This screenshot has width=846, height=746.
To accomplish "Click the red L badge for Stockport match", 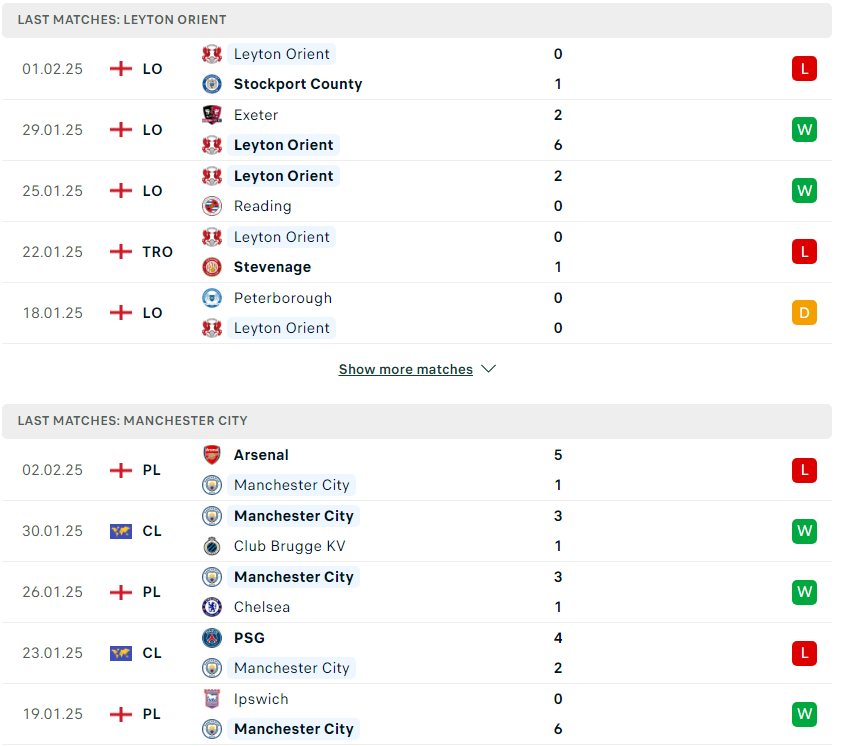I will [x=804, y=69].
